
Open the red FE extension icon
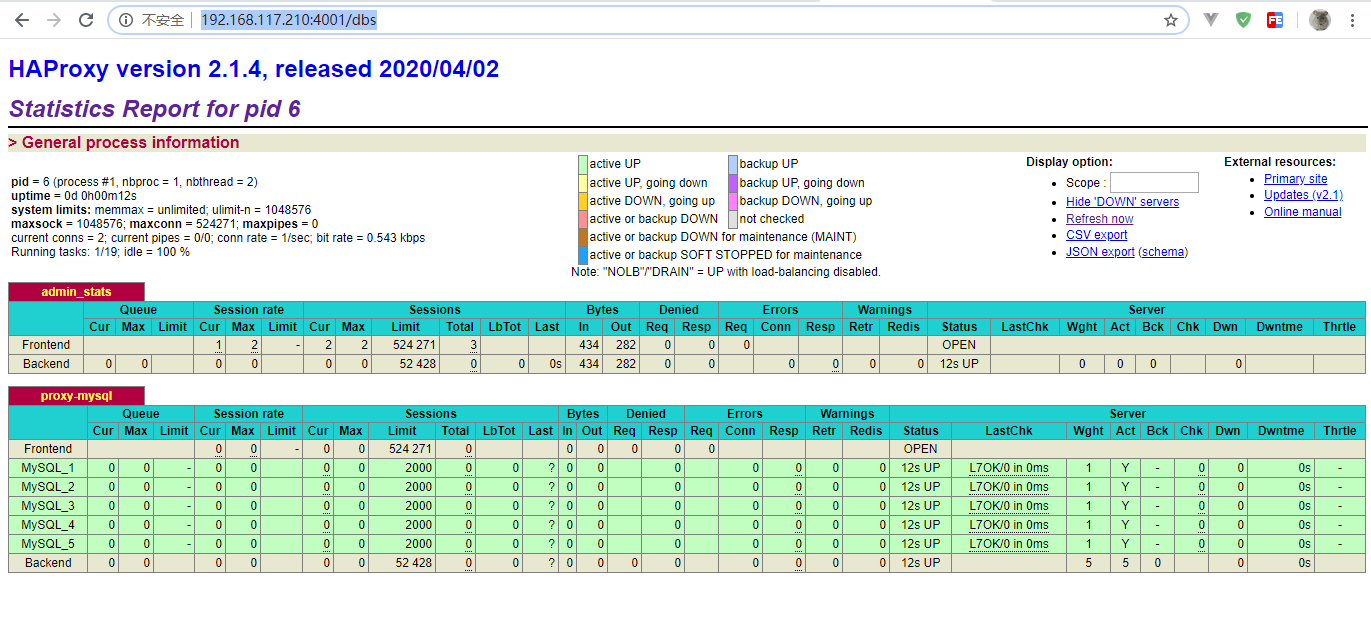(x=1275, y=20)
